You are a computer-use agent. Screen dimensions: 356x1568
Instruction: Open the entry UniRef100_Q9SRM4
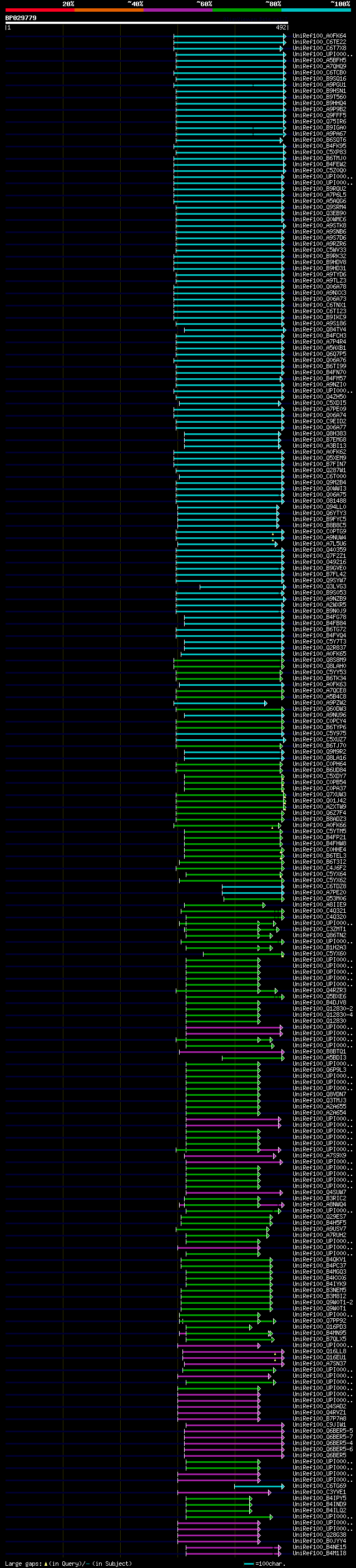click(x=319, y=207)
